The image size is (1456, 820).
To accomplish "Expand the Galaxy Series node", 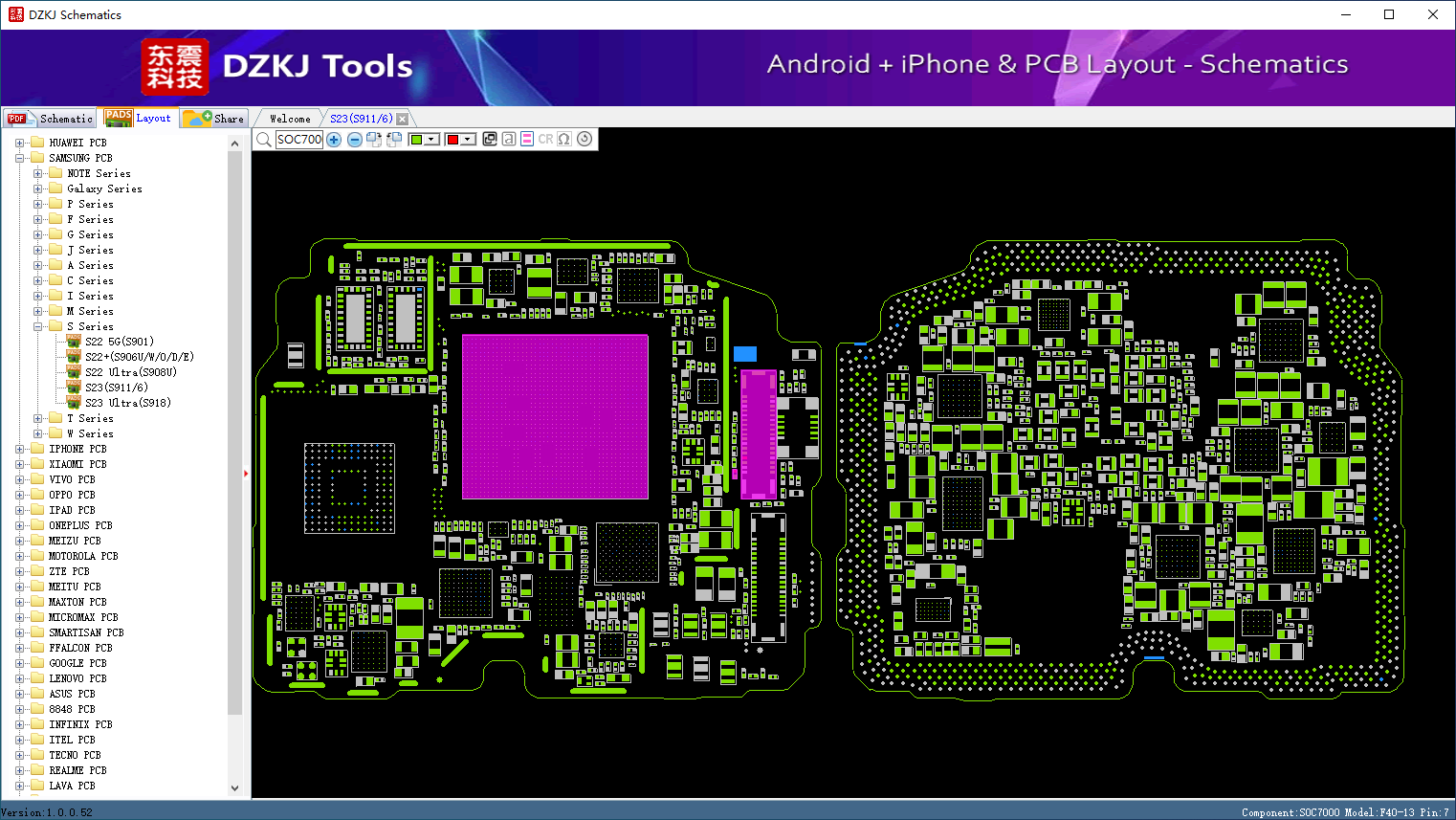I will click(x=37, y=188).
